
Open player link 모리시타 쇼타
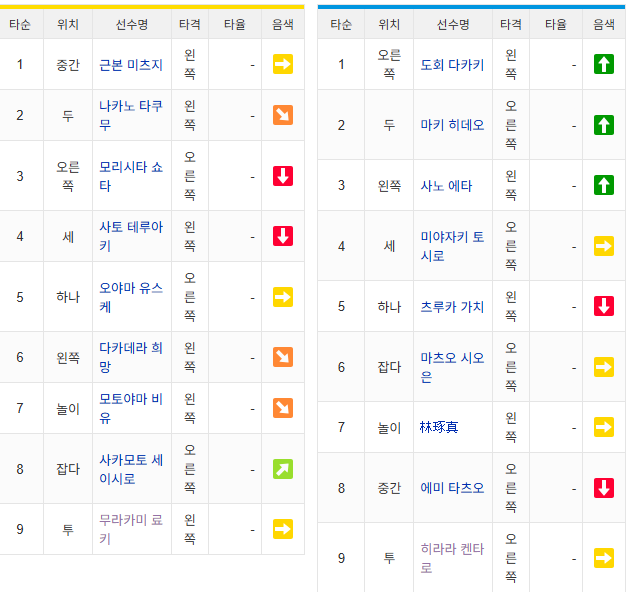[131, 176]
